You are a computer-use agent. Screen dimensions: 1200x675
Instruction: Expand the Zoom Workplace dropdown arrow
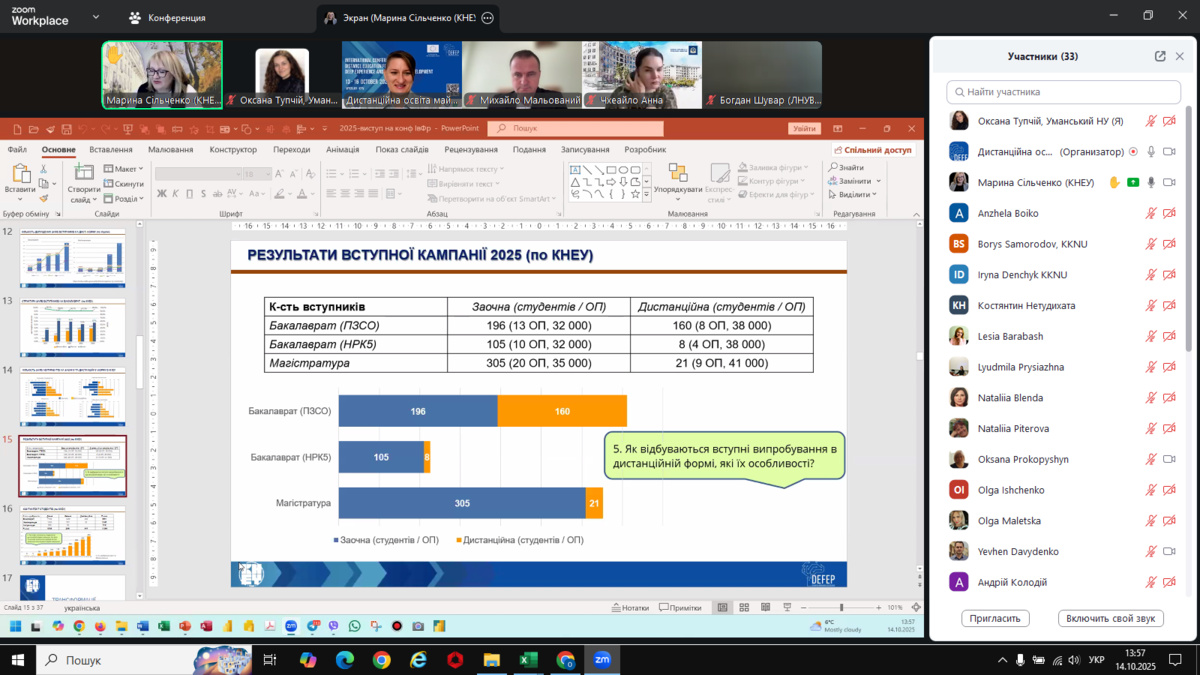(96, 17)
